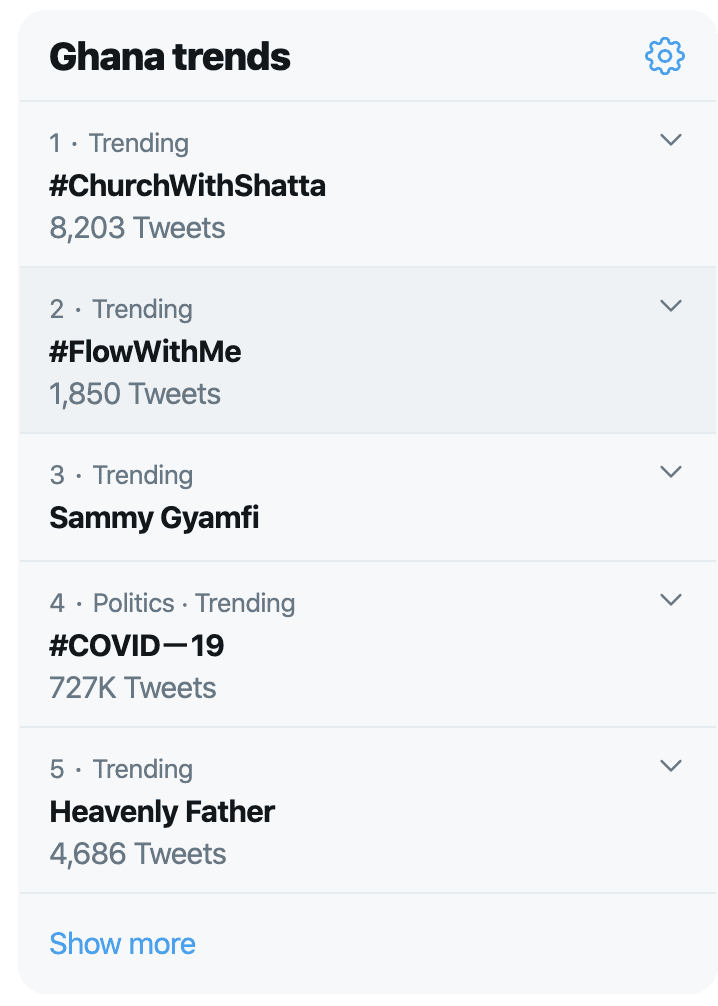Select the 727K Tweets count
This screenshot has width=718, height=1006.
(x=133, y=688)
